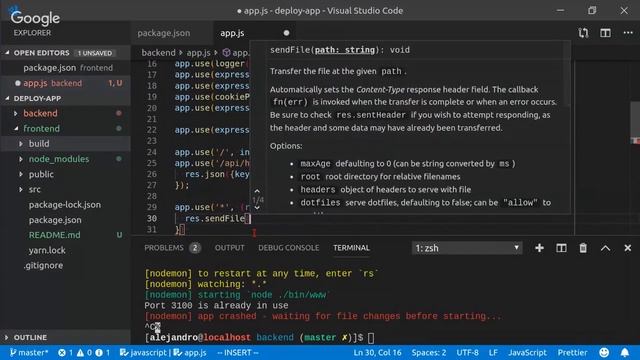Click the unsaved dot on app.js tab

click(287, 33)
